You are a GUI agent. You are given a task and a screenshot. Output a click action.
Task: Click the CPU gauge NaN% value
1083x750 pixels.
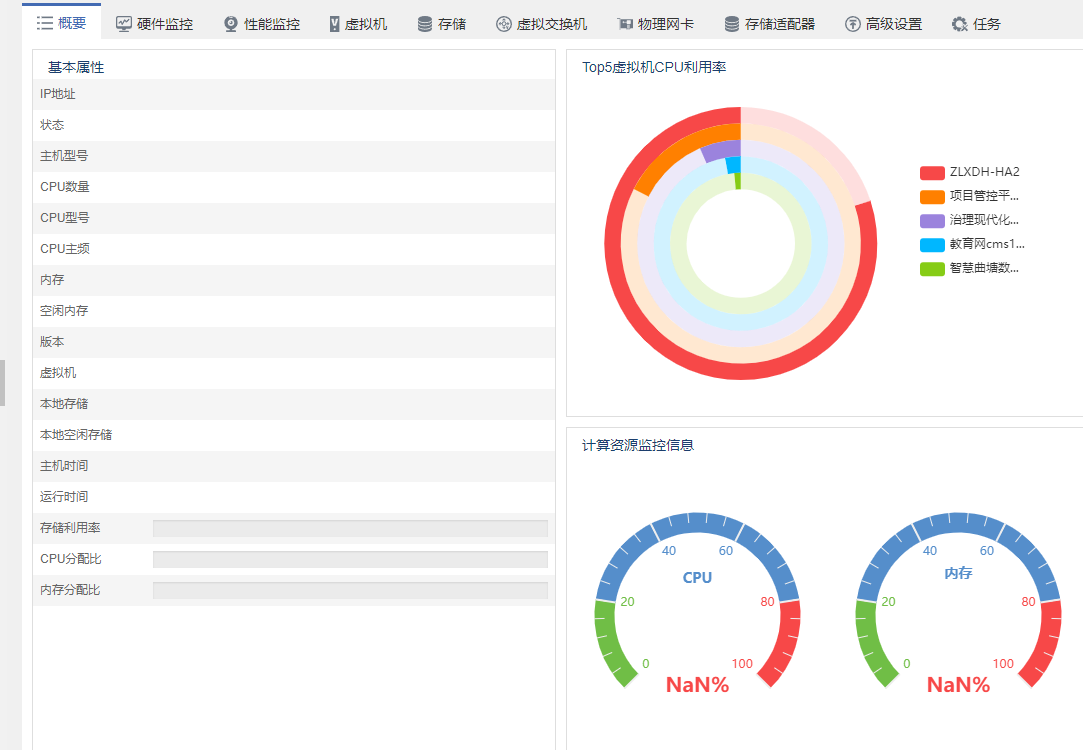[x=698, y=685]
